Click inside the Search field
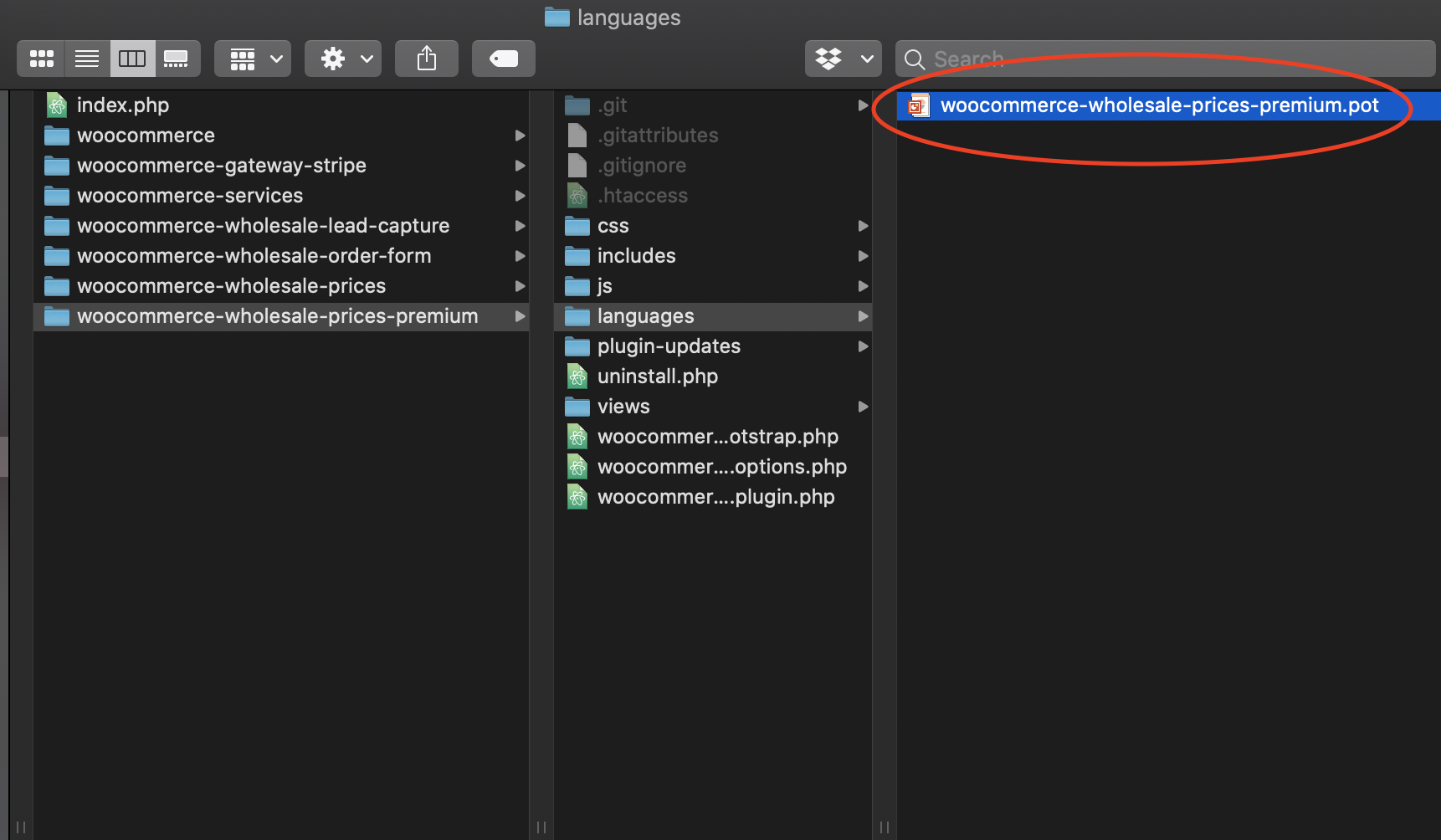 tap(1088, 59)
